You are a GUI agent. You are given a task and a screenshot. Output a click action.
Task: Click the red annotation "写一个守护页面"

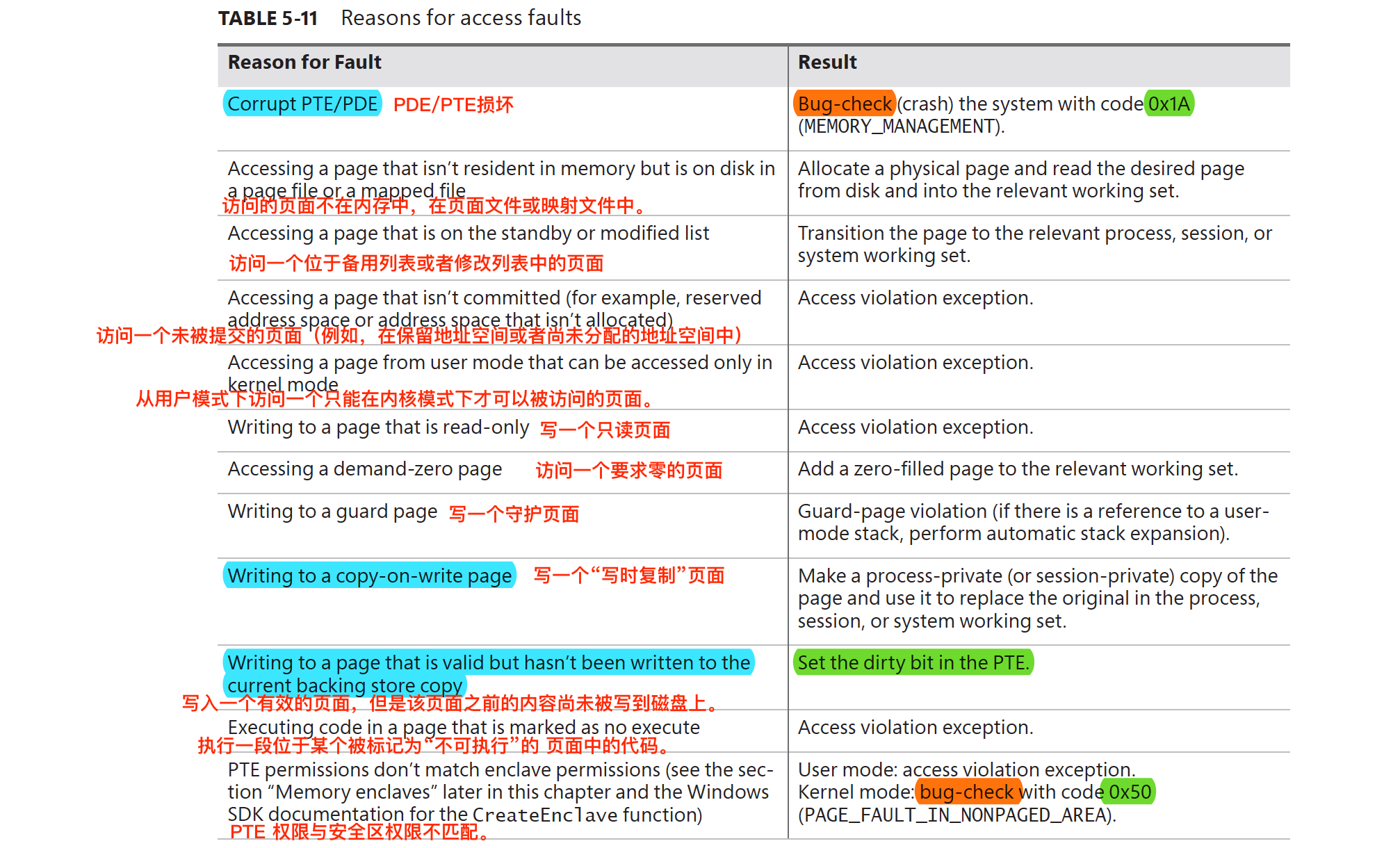click(x=514, y=514)
